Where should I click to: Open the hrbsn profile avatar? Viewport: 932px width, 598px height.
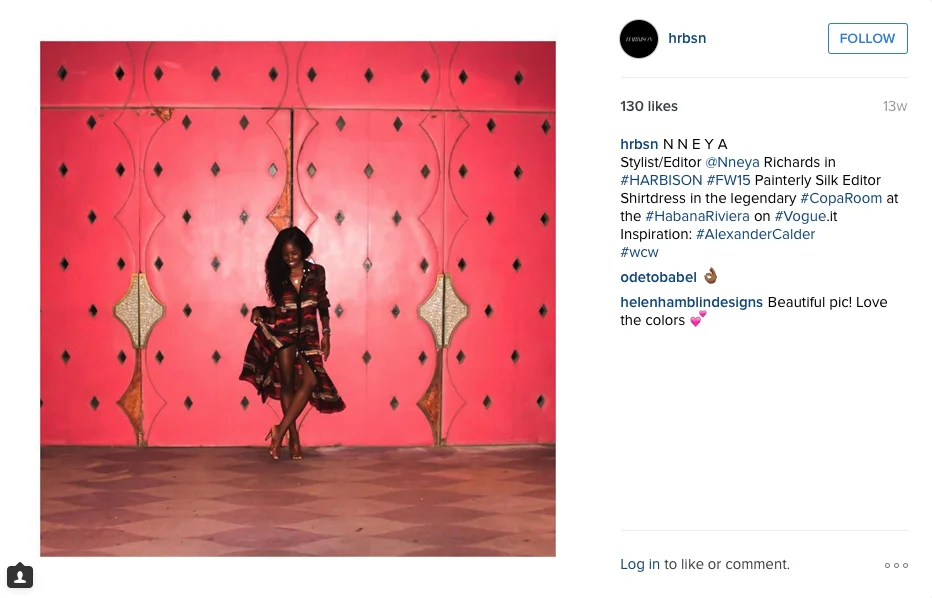(639, 39)
